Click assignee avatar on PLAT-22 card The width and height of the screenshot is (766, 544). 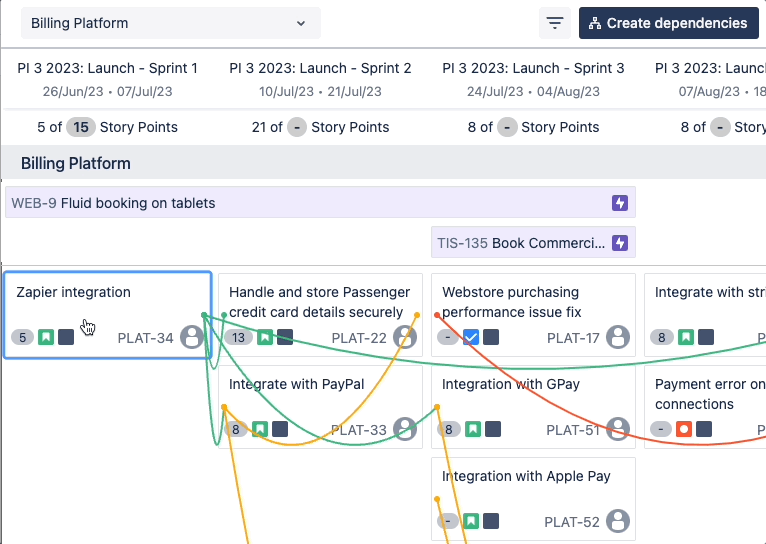tap(405, 337)
